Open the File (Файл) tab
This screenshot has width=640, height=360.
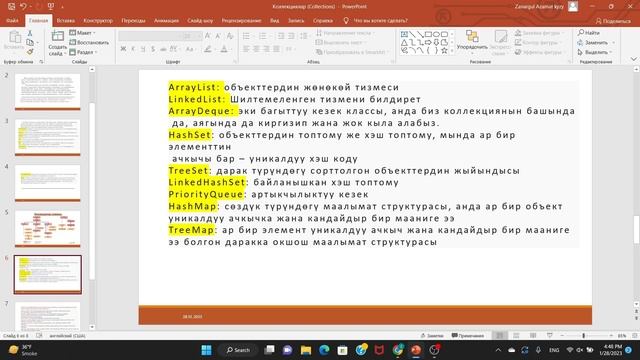pos(12,20)
